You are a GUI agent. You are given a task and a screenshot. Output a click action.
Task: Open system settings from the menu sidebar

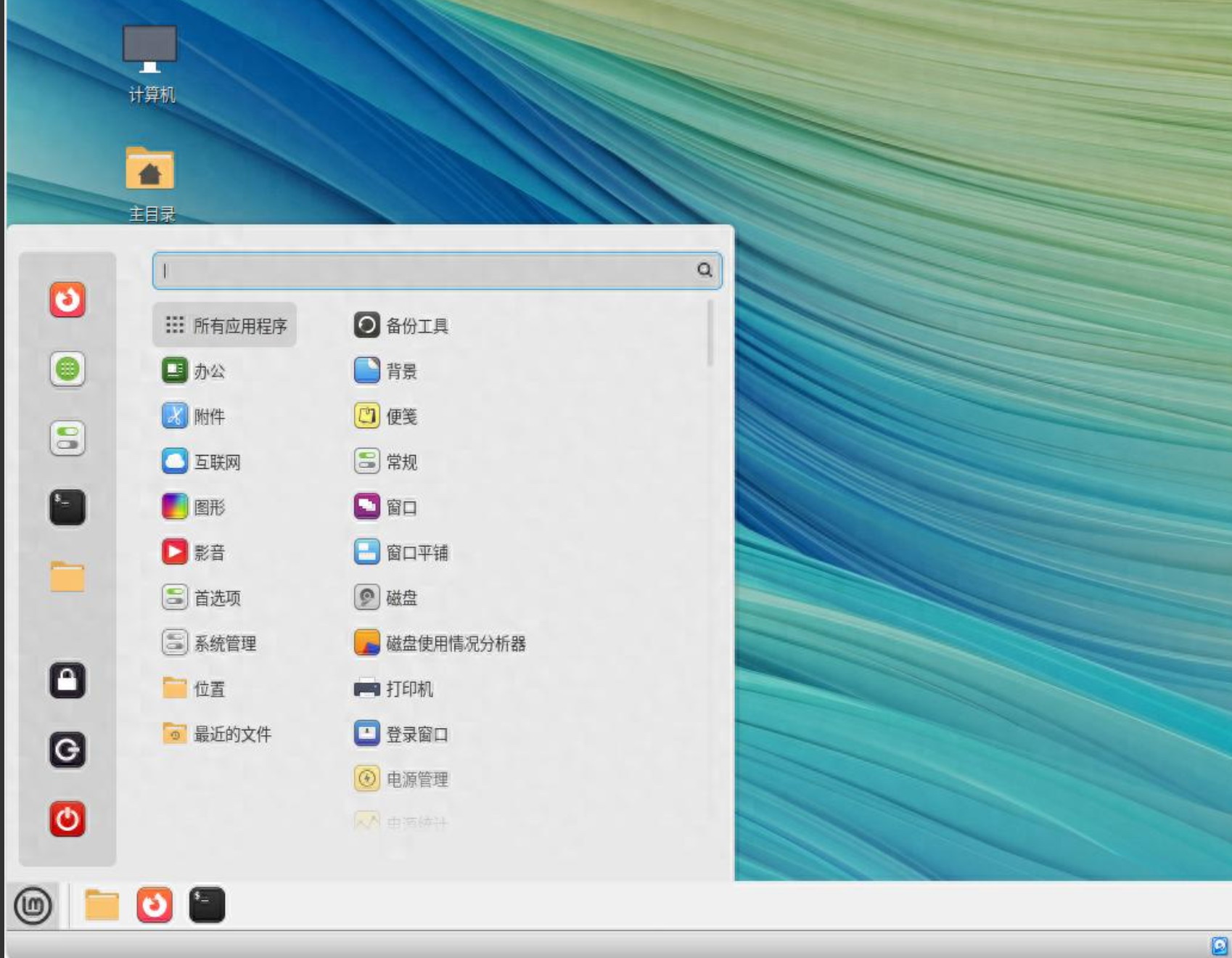point(67,438)
